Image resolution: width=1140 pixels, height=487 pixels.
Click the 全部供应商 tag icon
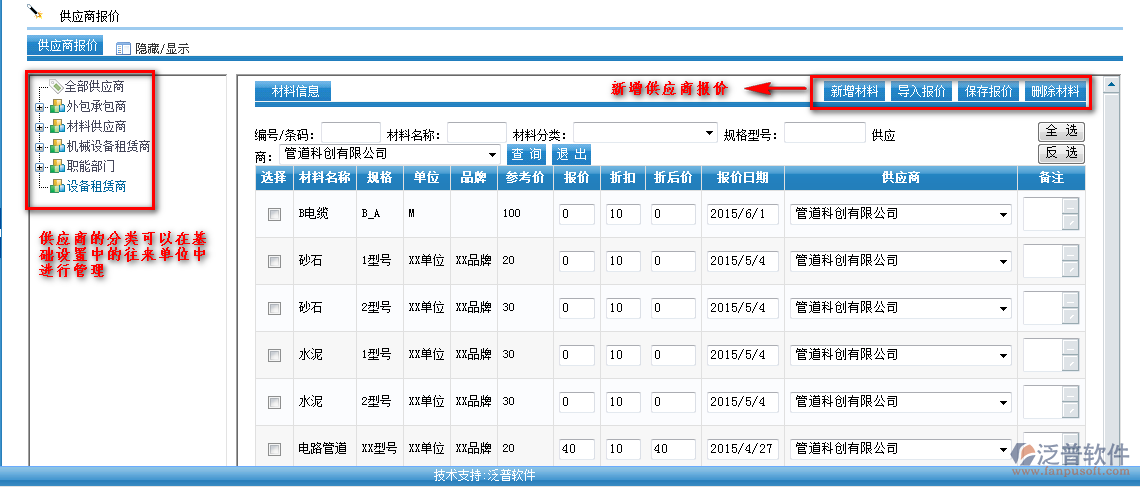point(57,87)
